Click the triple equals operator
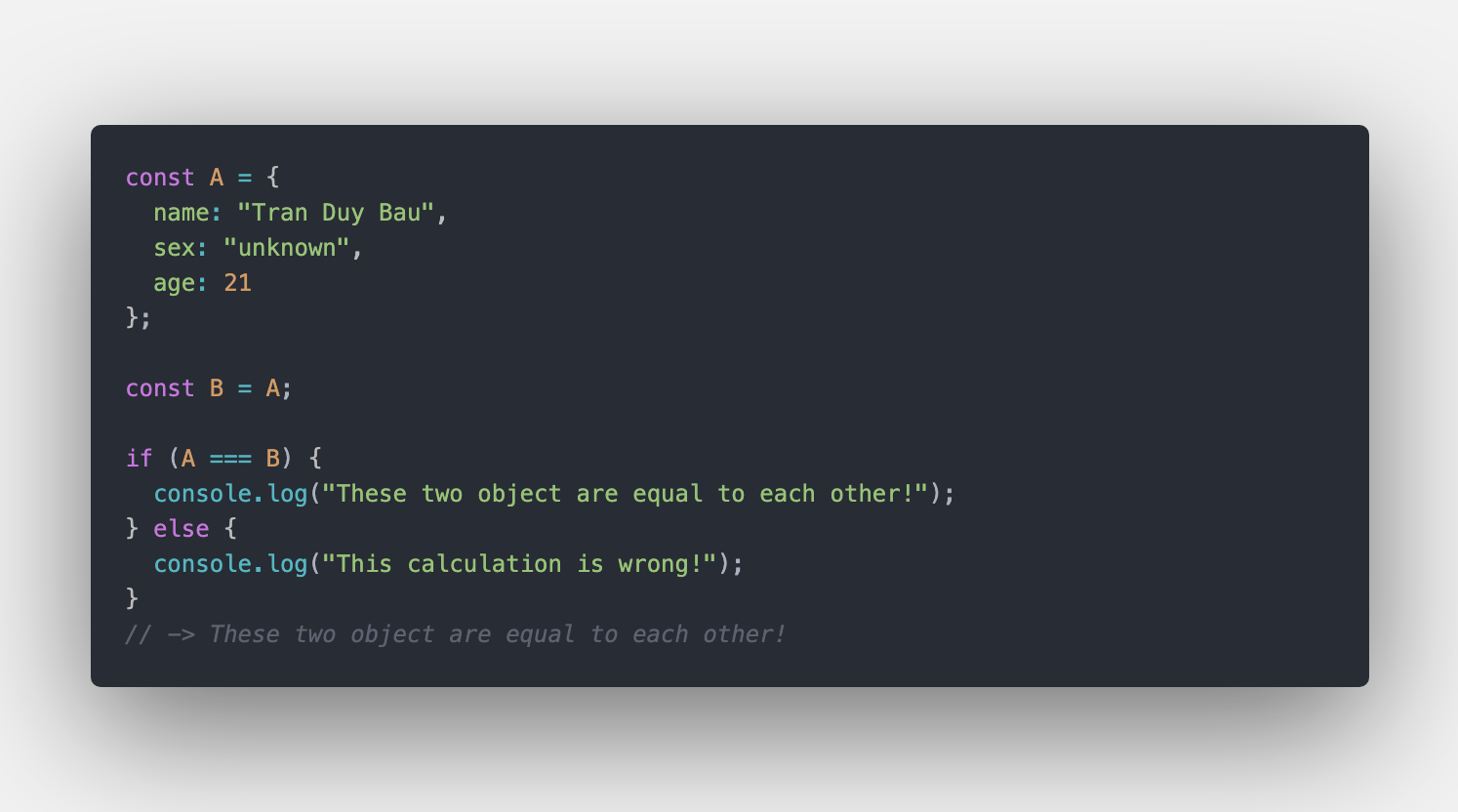Screen dimensions: 1458x812 [x=230, y=459]
